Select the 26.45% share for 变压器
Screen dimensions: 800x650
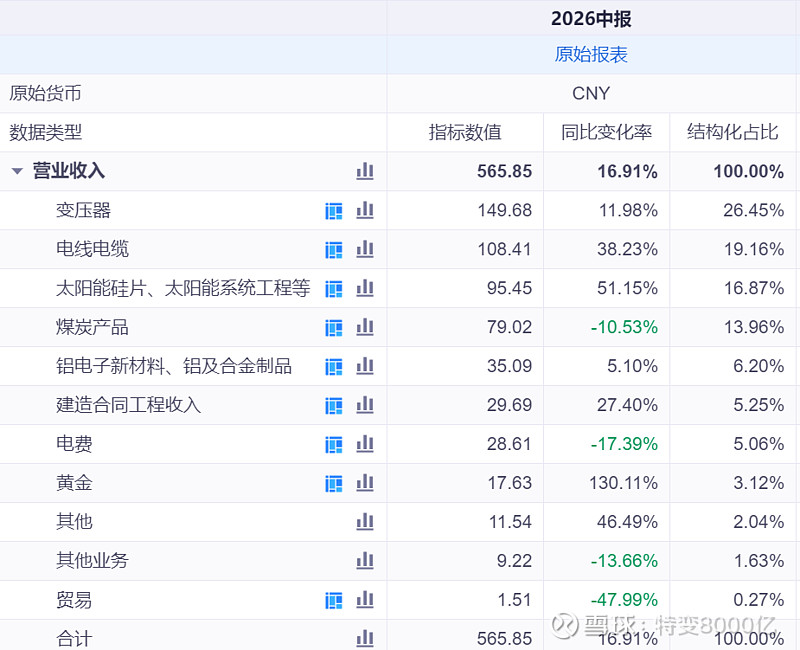tap(754, 210)
